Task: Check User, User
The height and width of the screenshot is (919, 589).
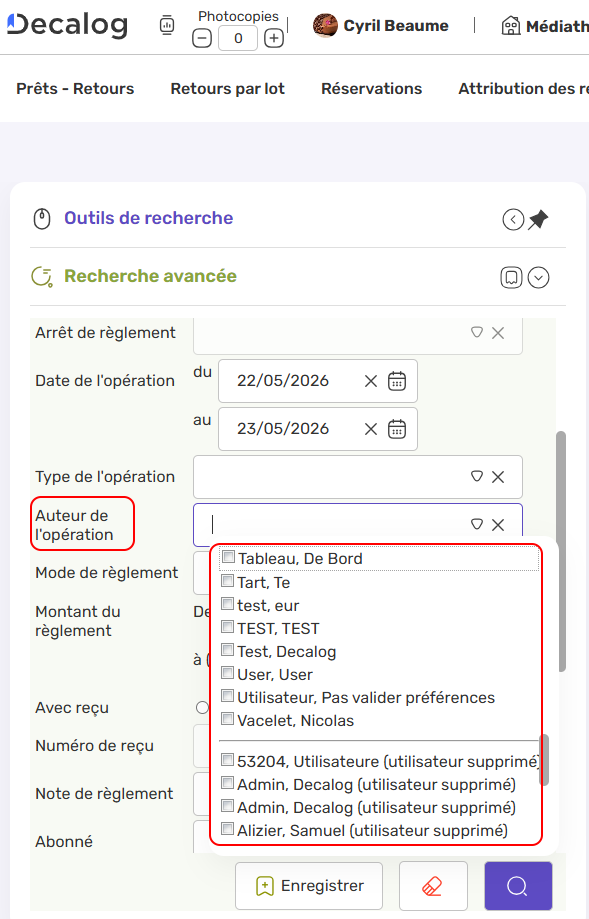Action: [227, 673]
